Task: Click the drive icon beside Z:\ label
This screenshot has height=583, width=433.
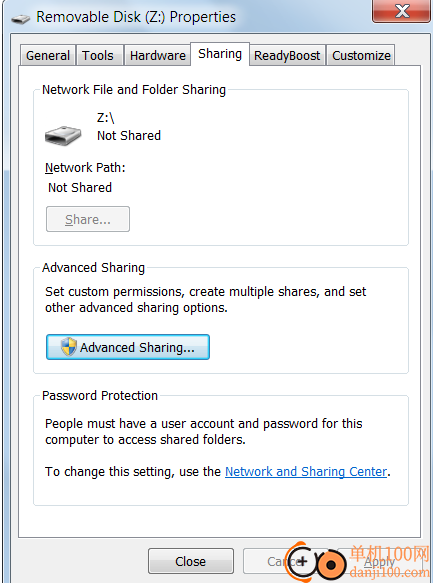Action: (63, 135)
